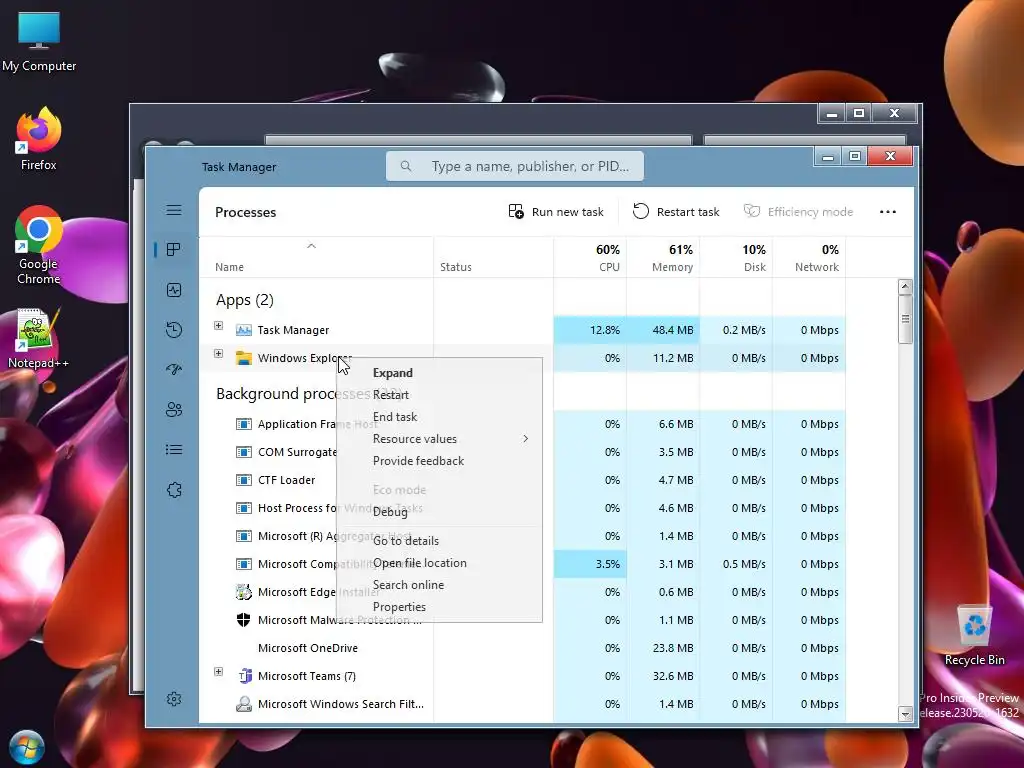The width and height of the screenshot is (1024, 768).
Task: Sort by the Status column header
Action: 493,258
